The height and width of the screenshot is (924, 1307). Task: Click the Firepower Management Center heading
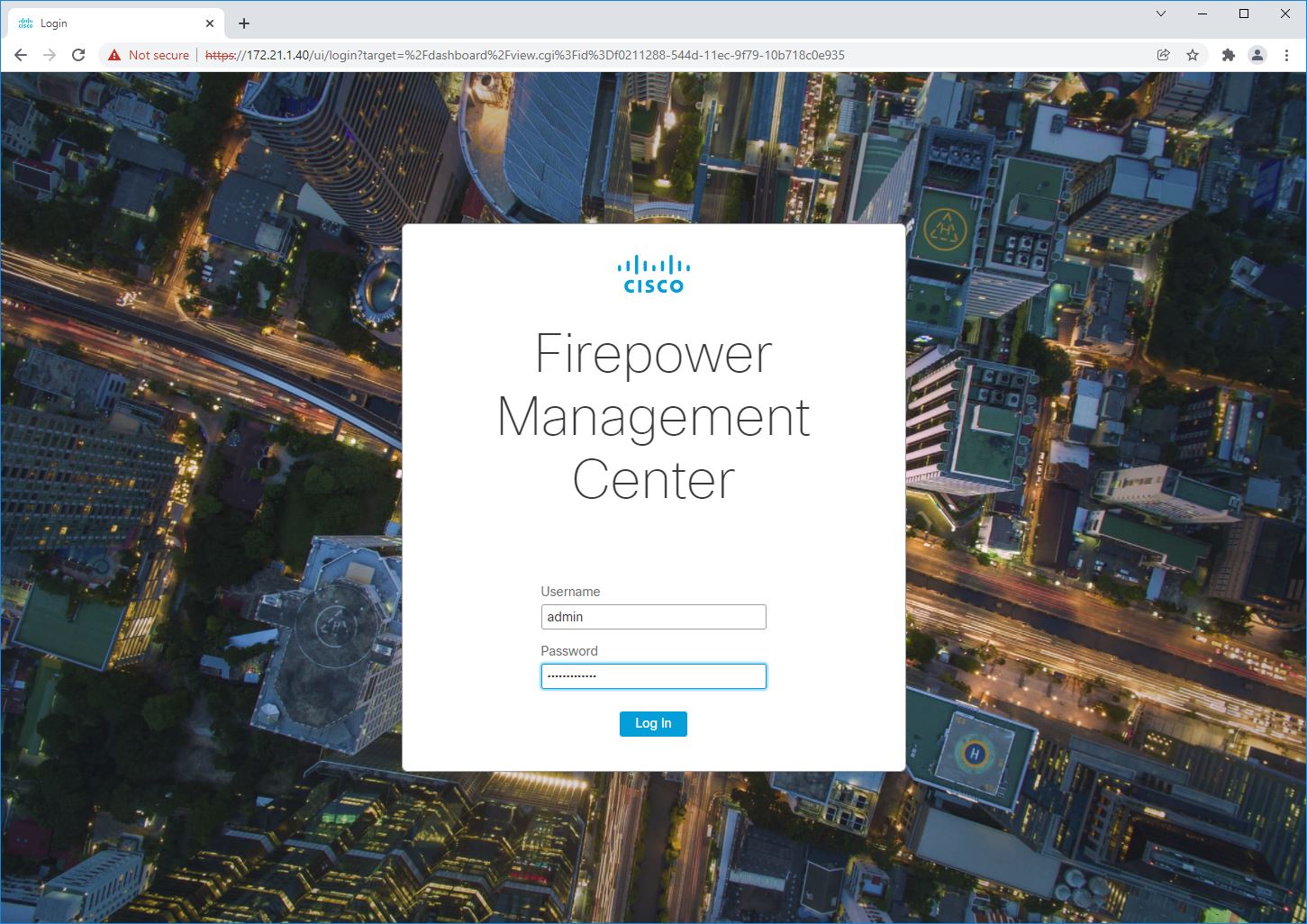click(654, 416)
